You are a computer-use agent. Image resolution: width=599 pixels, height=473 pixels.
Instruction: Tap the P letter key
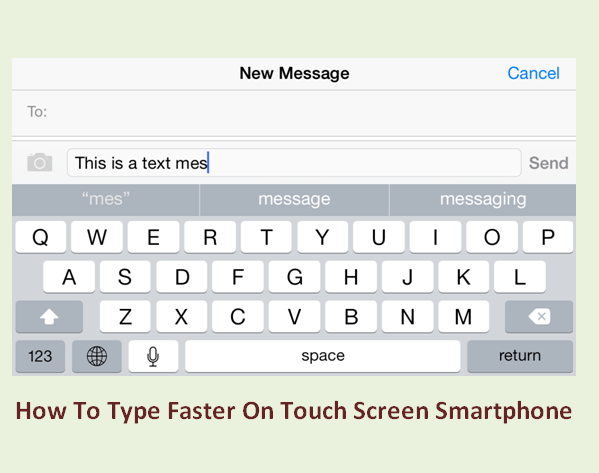coord(548,237)
